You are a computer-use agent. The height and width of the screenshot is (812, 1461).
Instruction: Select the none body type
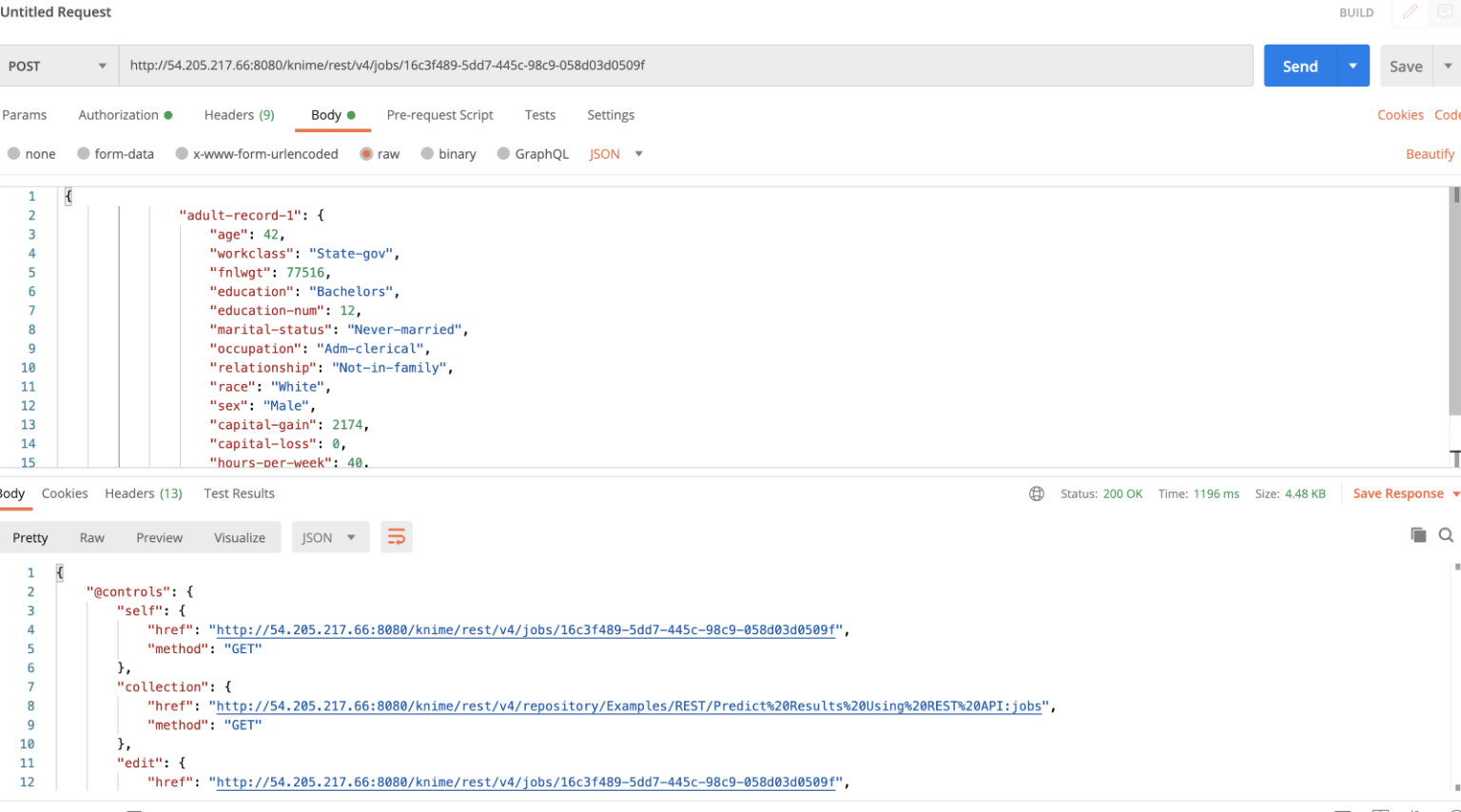13,153
